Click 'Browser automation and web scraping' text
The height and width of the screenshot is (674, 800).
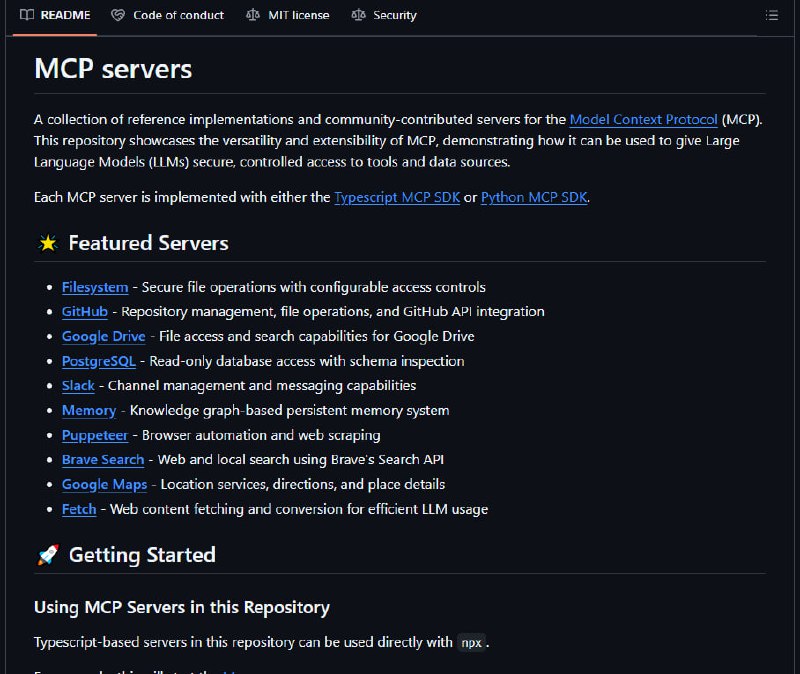(x=261, y=435)
